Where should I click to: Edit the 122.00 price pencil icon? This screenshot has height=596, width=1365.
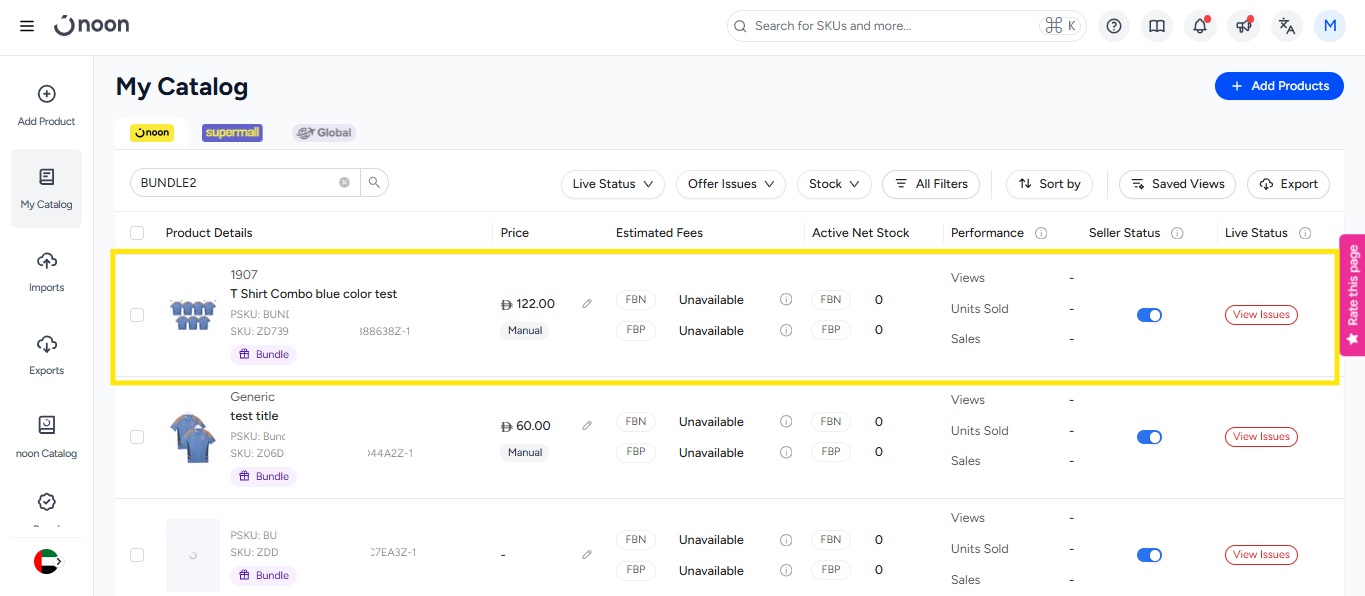pyautogui.click(x=587, y=304)
